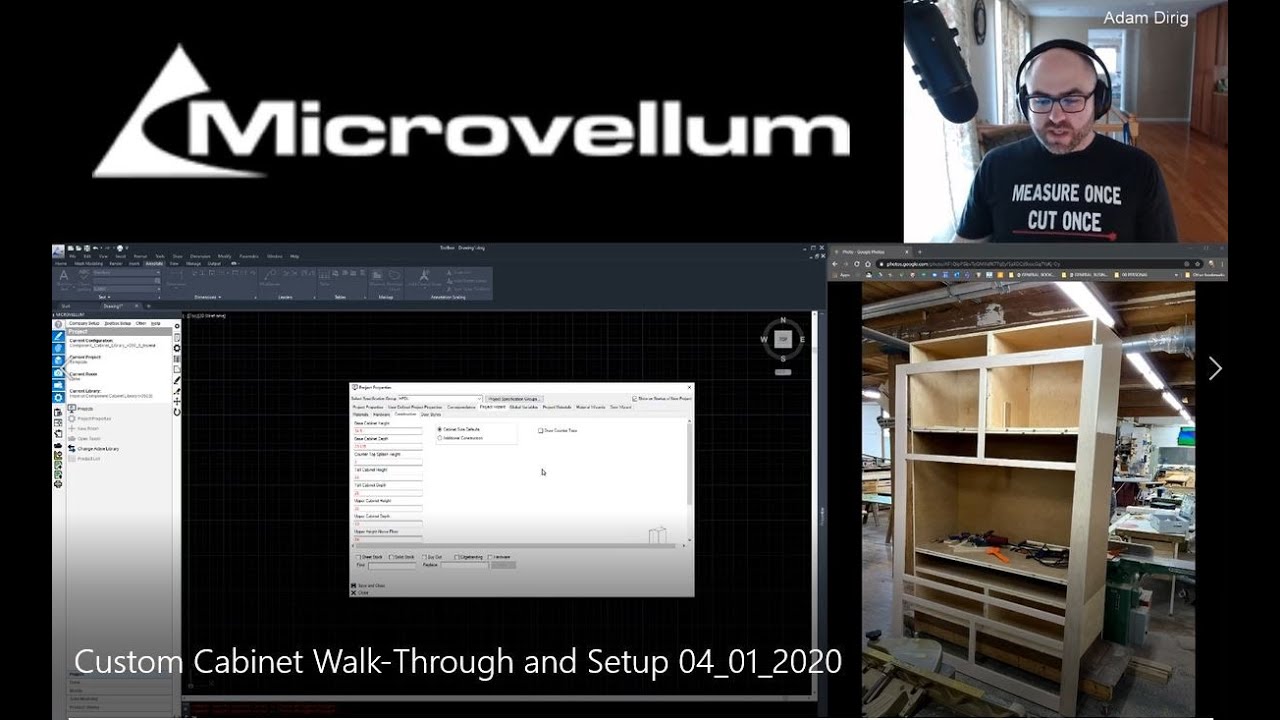Switch to the Door Styles sub-tab
This screenshot has height=720, width=1280.
tap(431, 414)
